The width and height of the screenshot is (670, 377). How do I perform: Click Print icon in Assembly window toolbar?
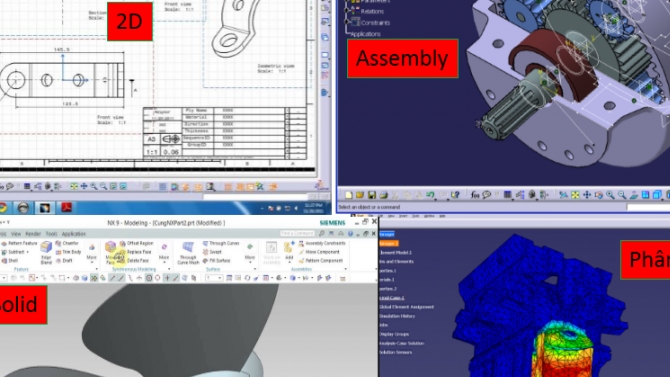tap(383, 195)
